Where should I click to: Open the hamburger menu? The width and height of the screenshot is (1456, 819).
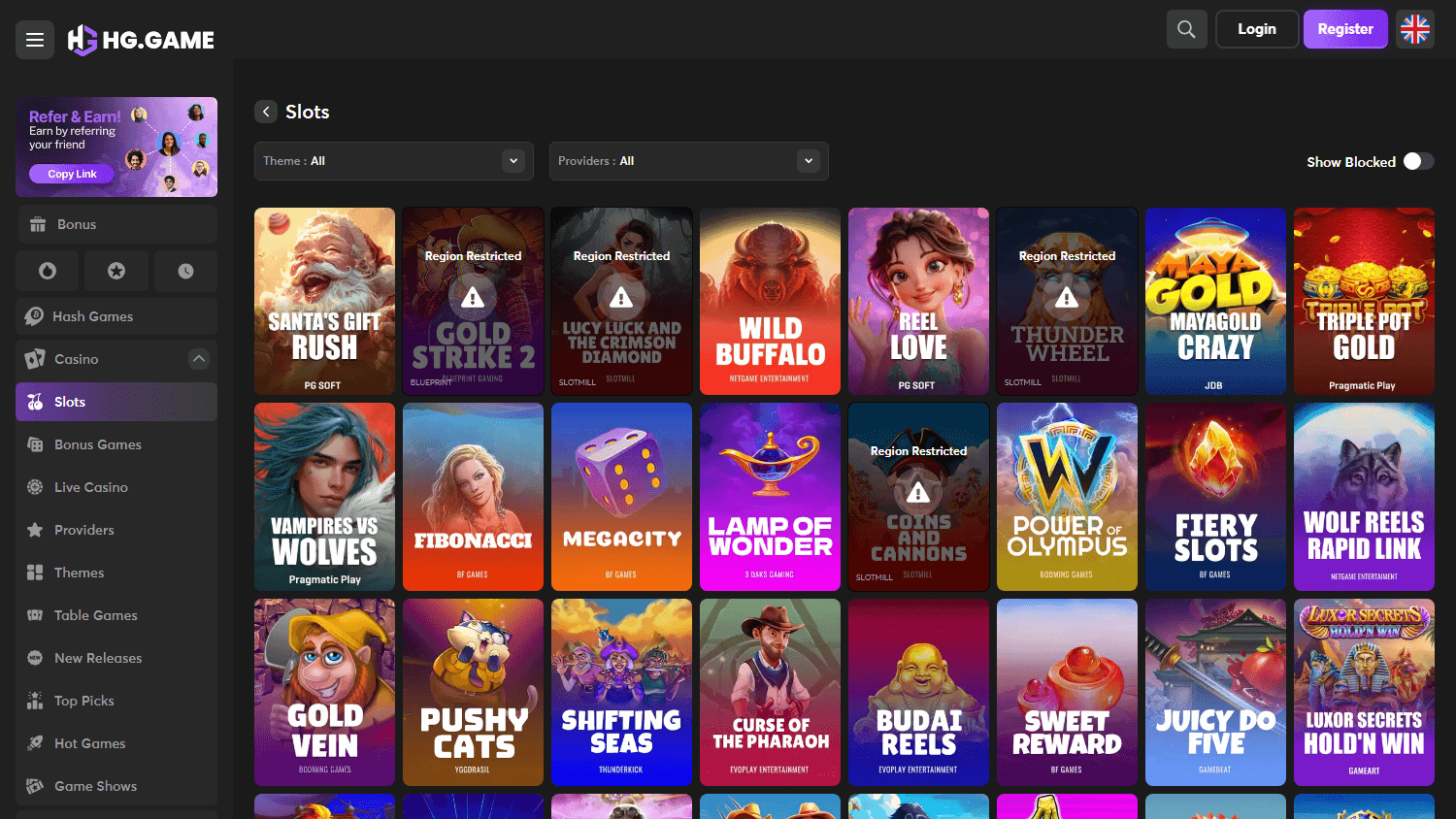pyautogui.click(x=35, y=40)
